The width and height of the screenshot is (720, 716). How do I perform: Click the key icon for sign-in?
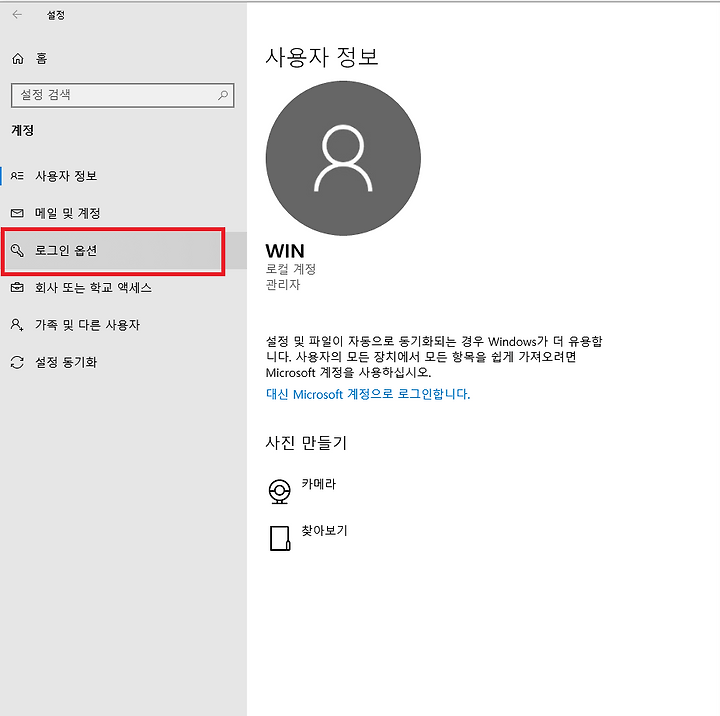tap(17, 250)
